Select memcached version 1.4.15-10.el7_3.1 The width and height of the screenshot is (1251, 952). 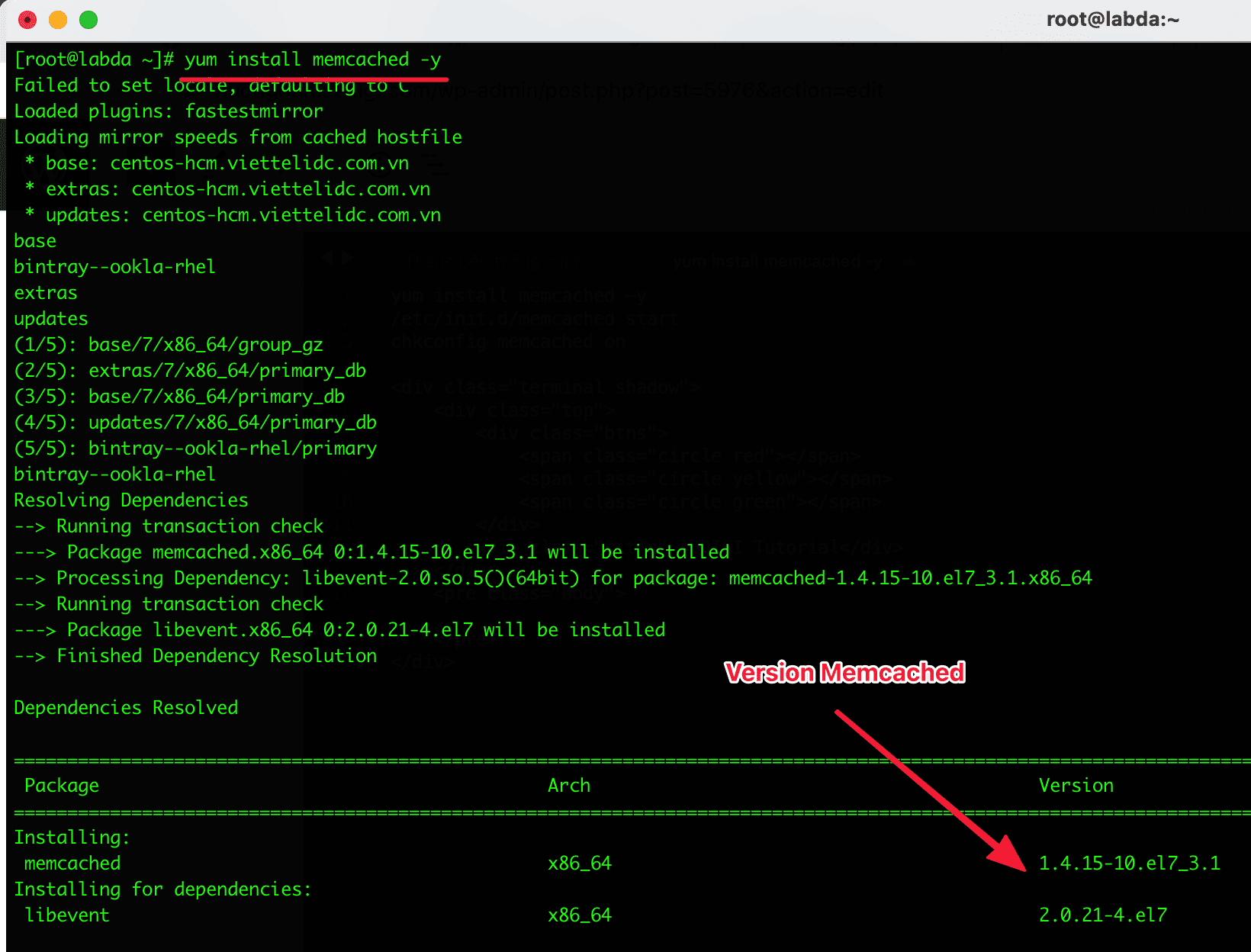[1129, 863]
